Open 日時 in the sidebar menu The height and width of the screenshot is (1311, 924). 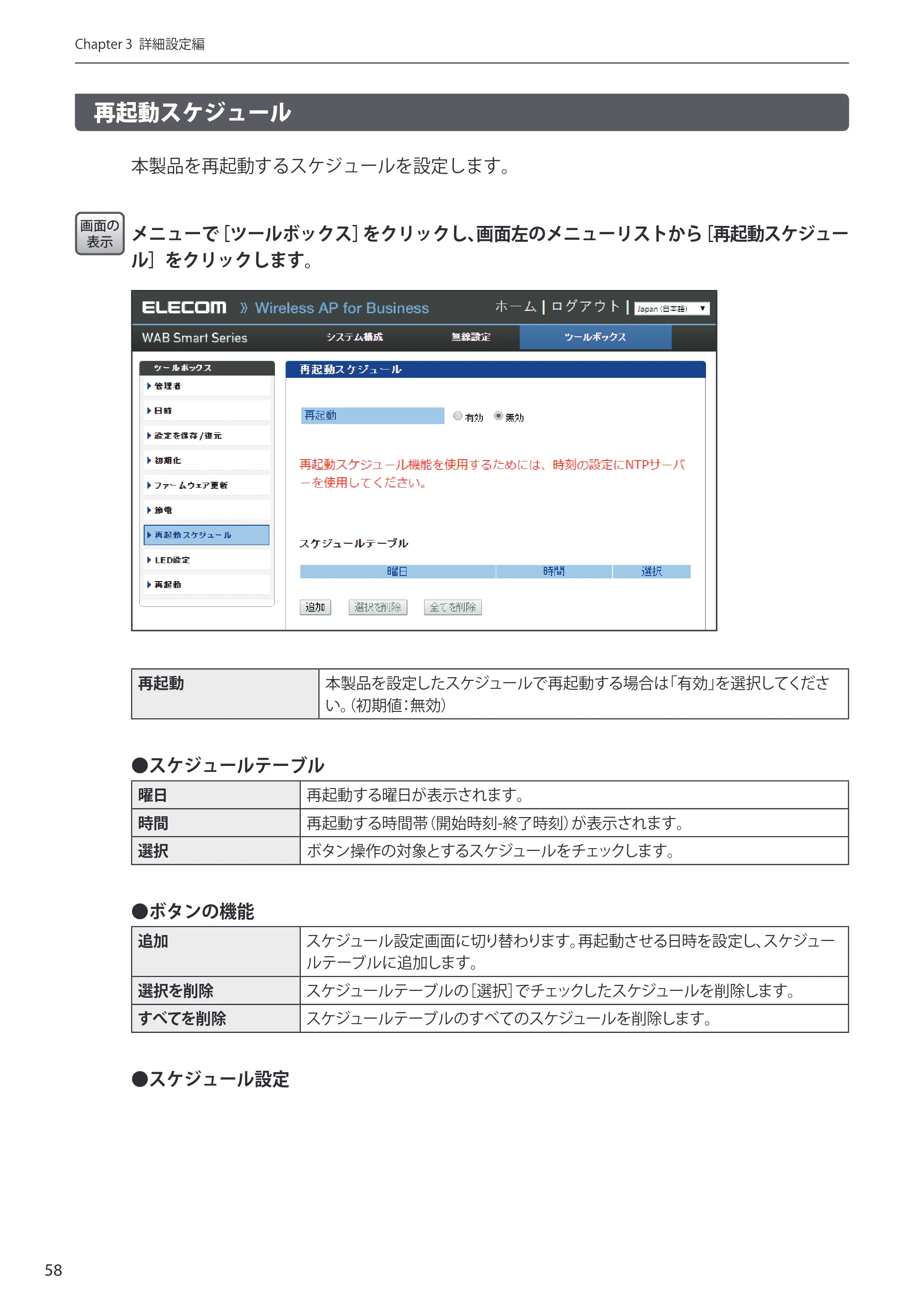click(x=206, y=411)
